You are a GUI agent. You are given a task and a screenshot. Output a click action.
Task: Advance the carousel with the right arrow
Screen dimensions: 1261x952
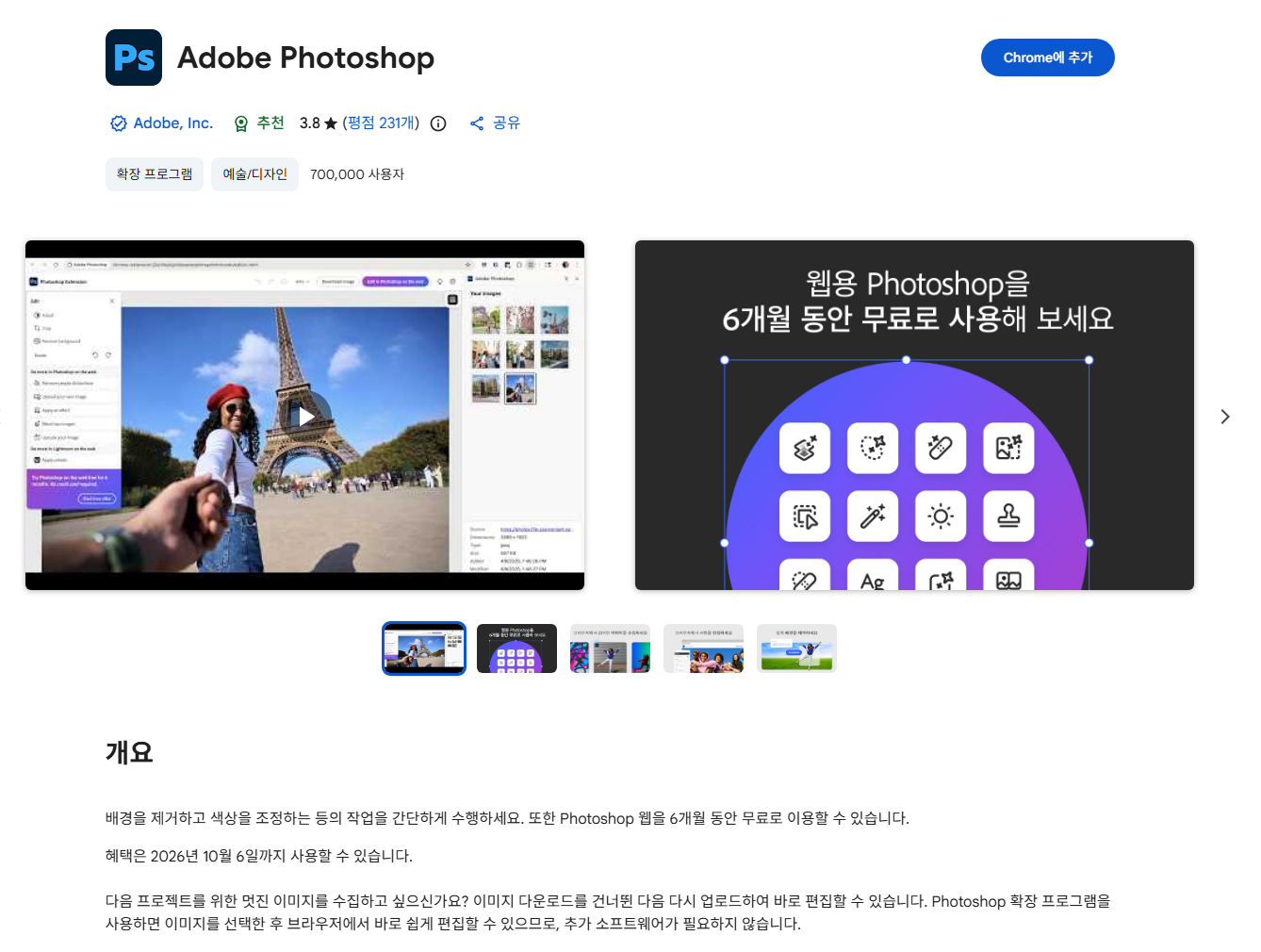click(x=1225, y=416)
